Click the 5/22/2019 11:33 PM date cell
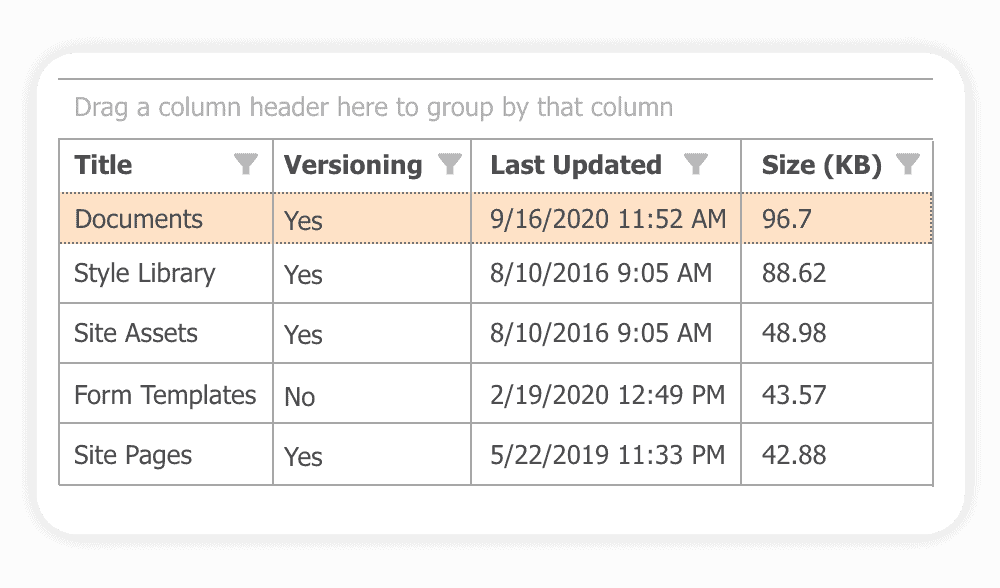Viewport: 1000px width, 588px height. point(608,456)
